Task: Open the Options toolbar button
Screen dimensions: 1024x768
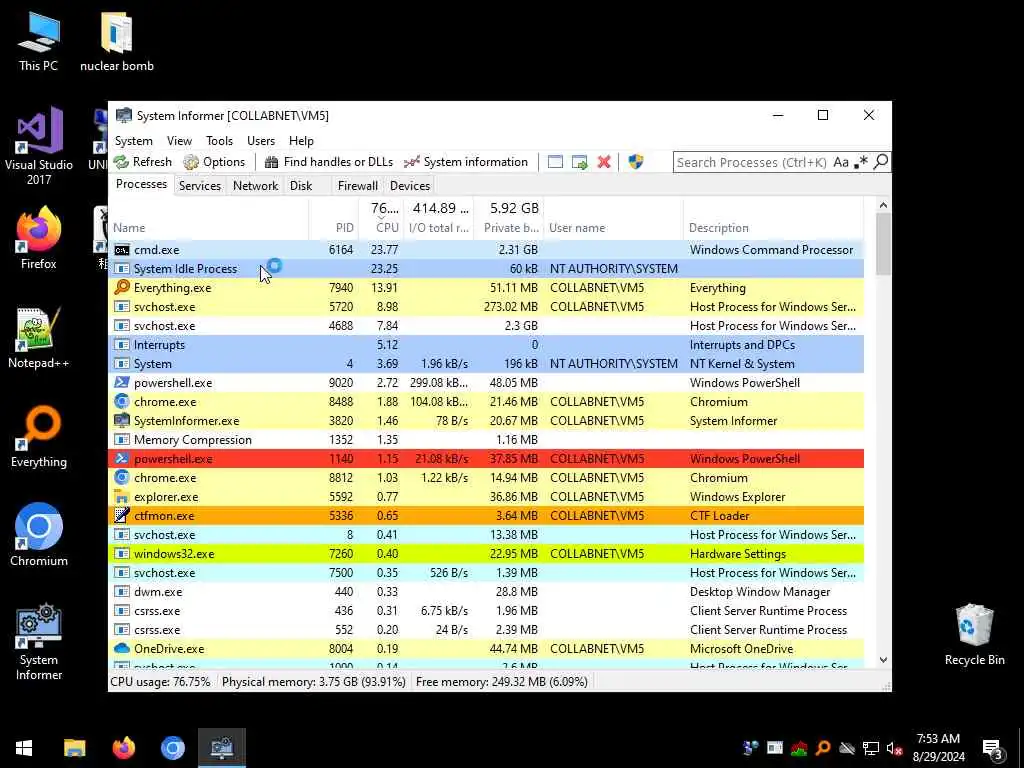Action: click(x=214, y=162)
